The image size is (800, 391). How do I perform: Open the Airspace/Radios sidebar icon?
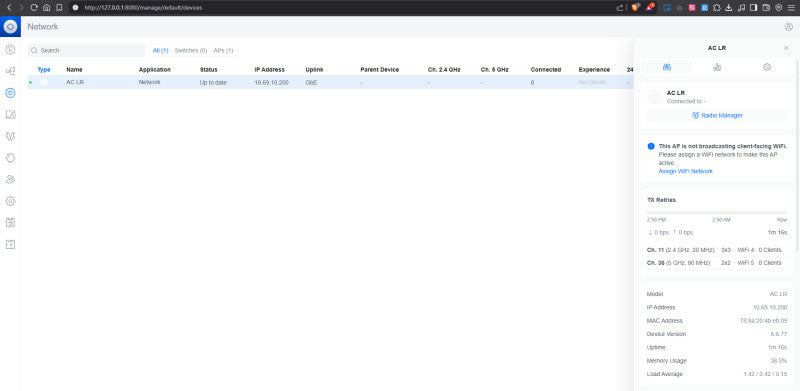point(10,158)
